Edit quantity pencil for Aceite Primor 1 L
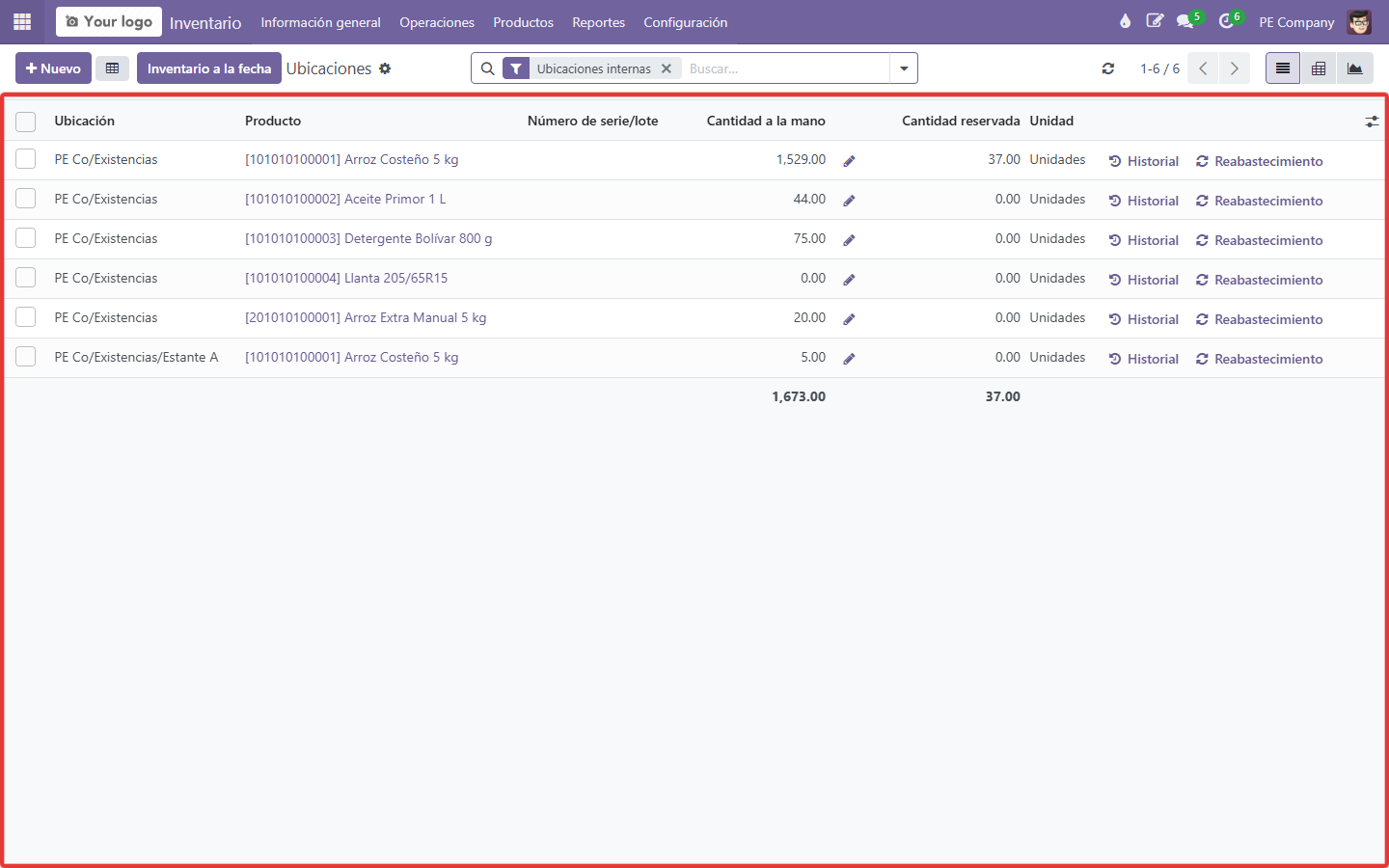Screen dimensions: 1389x868 click(849, 201)
